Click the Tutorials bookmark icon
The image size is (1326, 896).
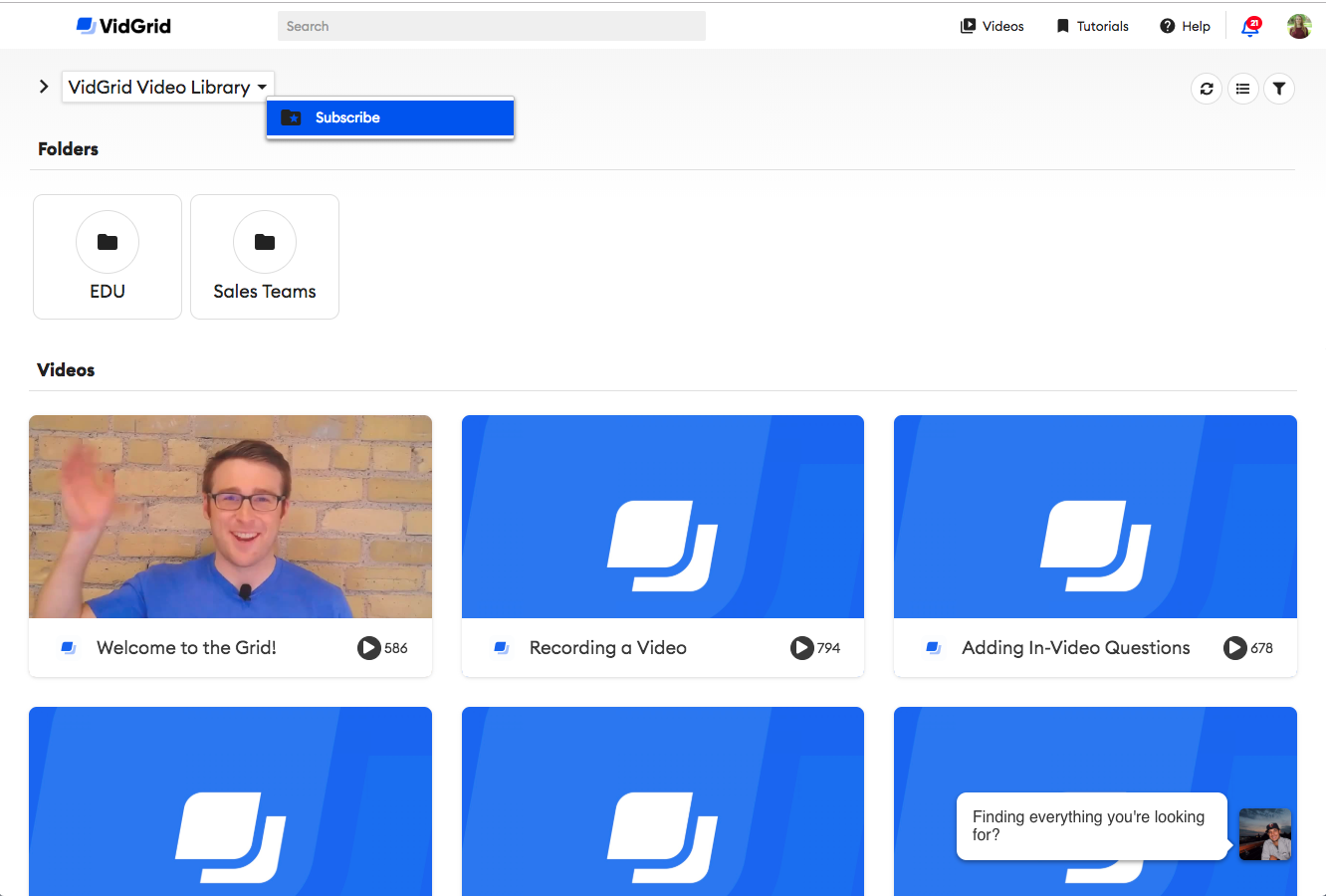(x=1062, y=26)
